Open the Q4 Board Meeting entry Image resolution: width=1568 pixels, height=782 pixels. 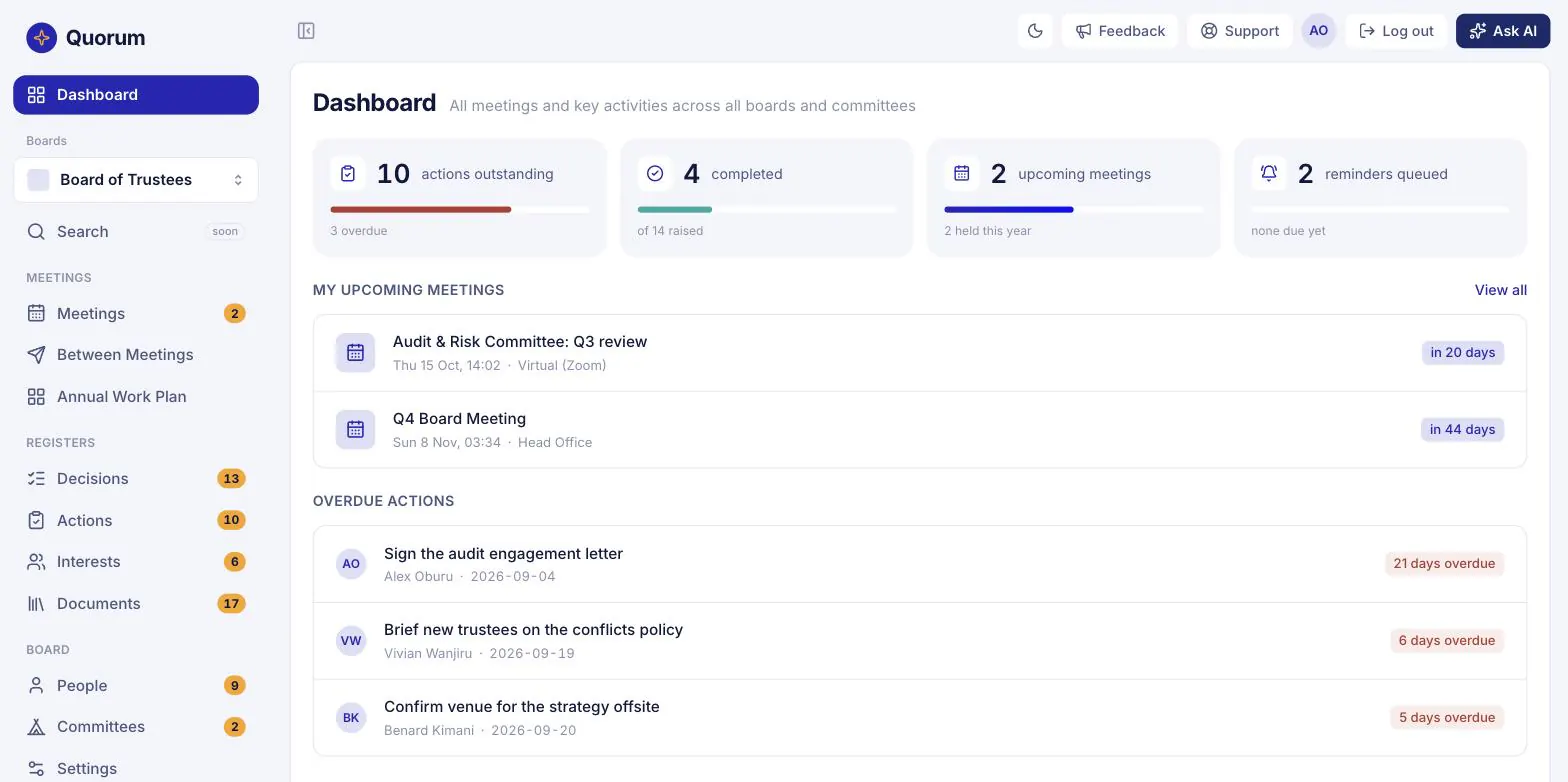920,430
